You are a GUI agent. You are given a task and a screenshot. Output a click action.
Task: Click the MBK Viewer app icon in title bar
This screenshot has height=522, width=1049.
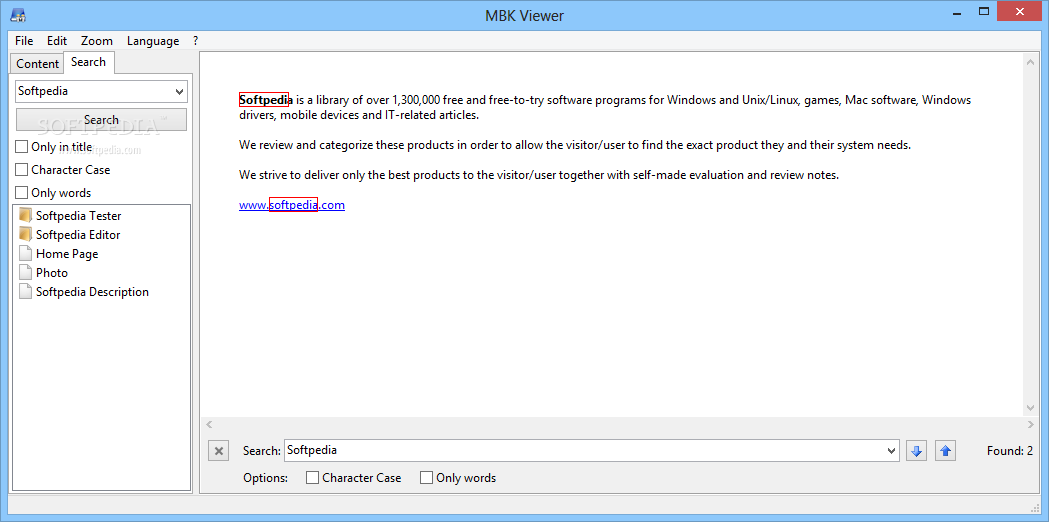[x=19, y=14]
